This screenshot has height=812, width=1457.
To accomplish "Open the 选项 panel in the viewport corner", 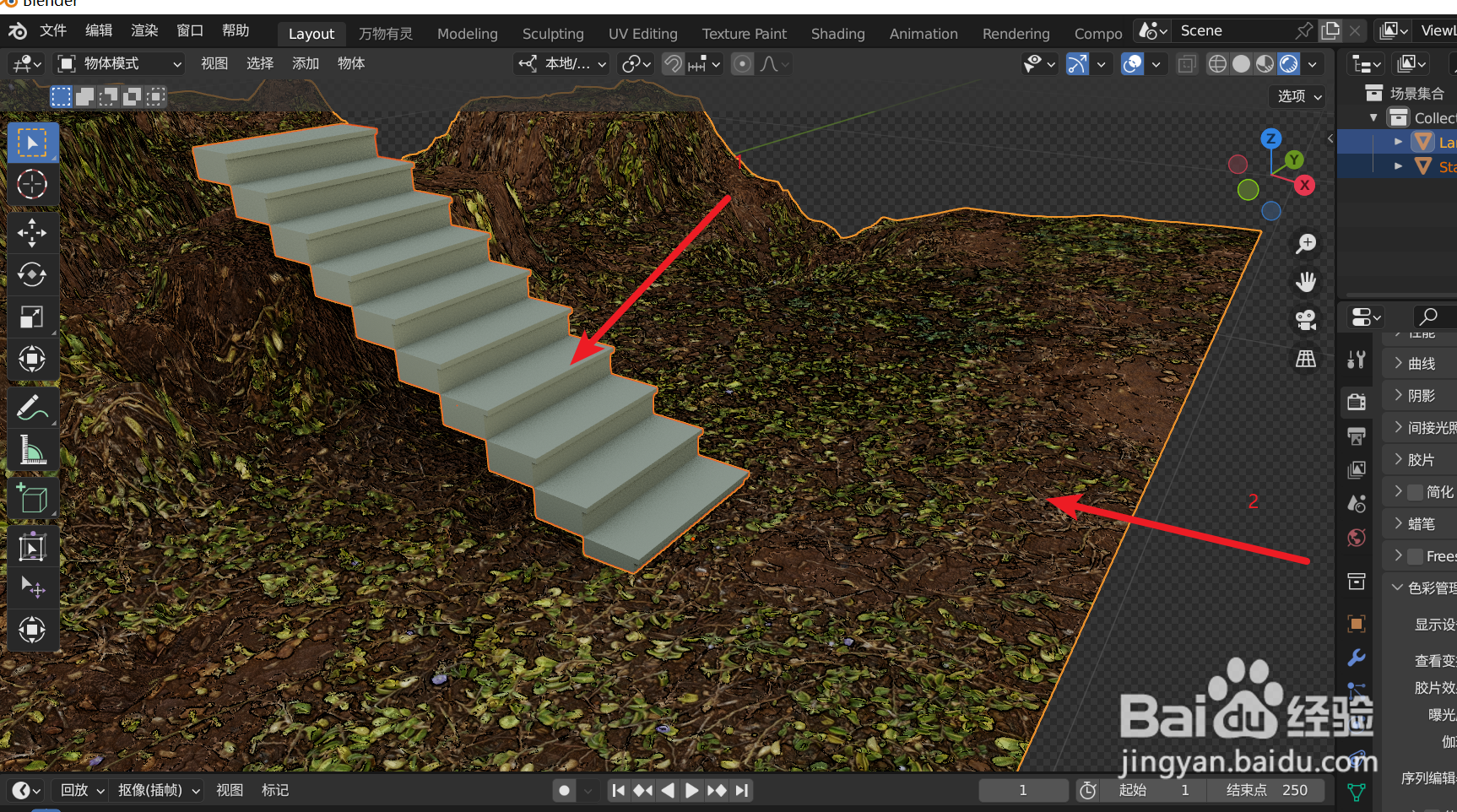I will [1297, 95].
